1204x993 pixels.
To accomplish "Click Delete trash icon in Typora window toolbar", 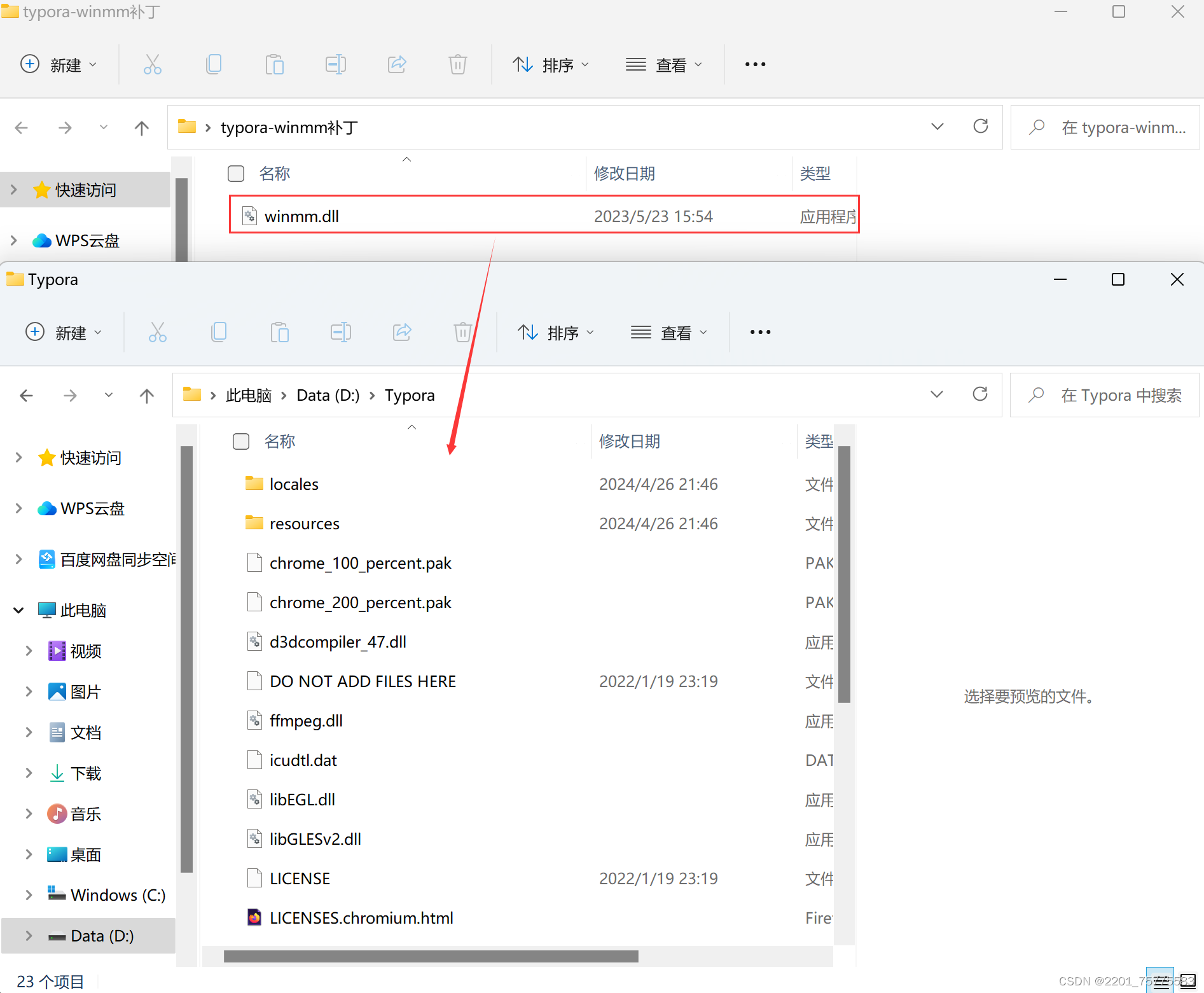I will click(x=463, y=332).
